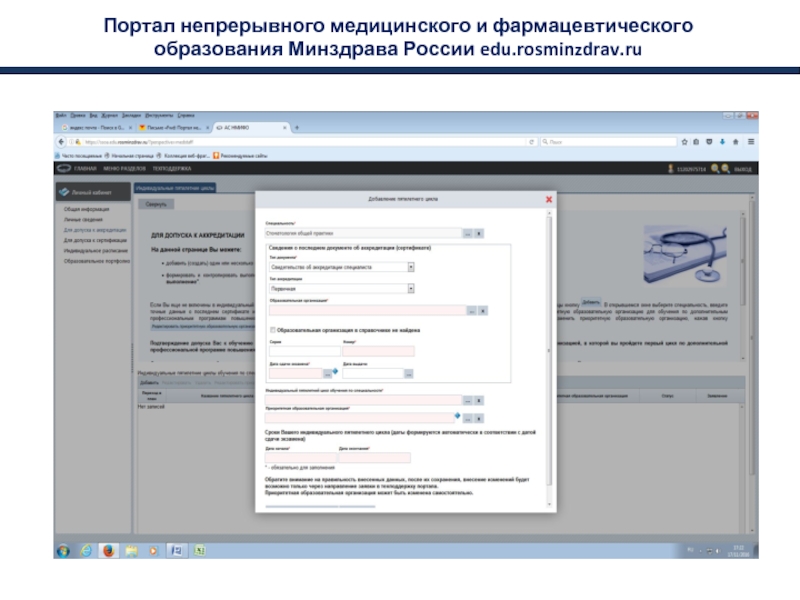Open the ГЛАВНАЯ portal menu item

(x=85, y=169)
